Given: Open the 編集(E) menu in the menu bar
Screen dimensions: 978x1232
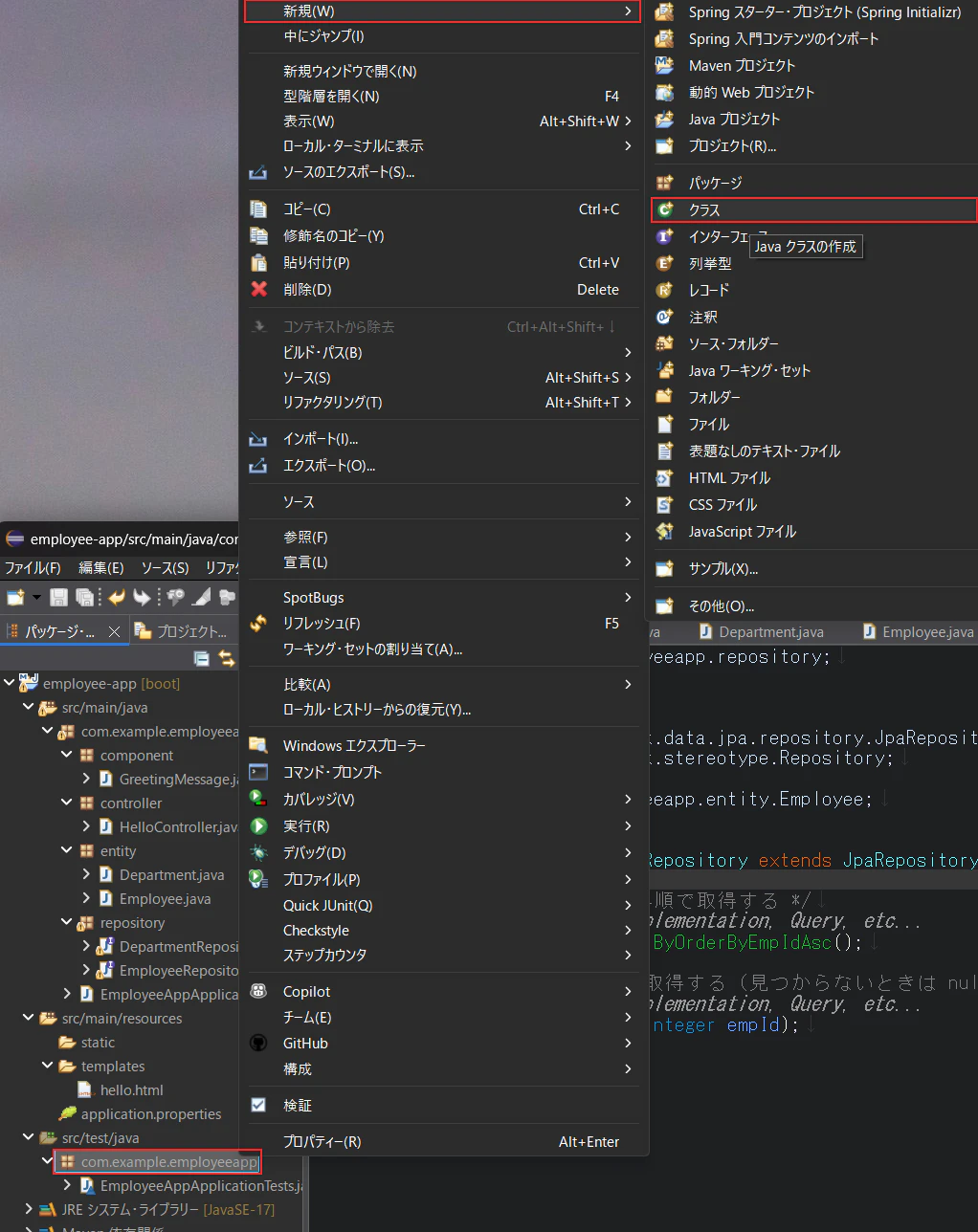Looking at the screenshot, I should (x=100, y=567).
